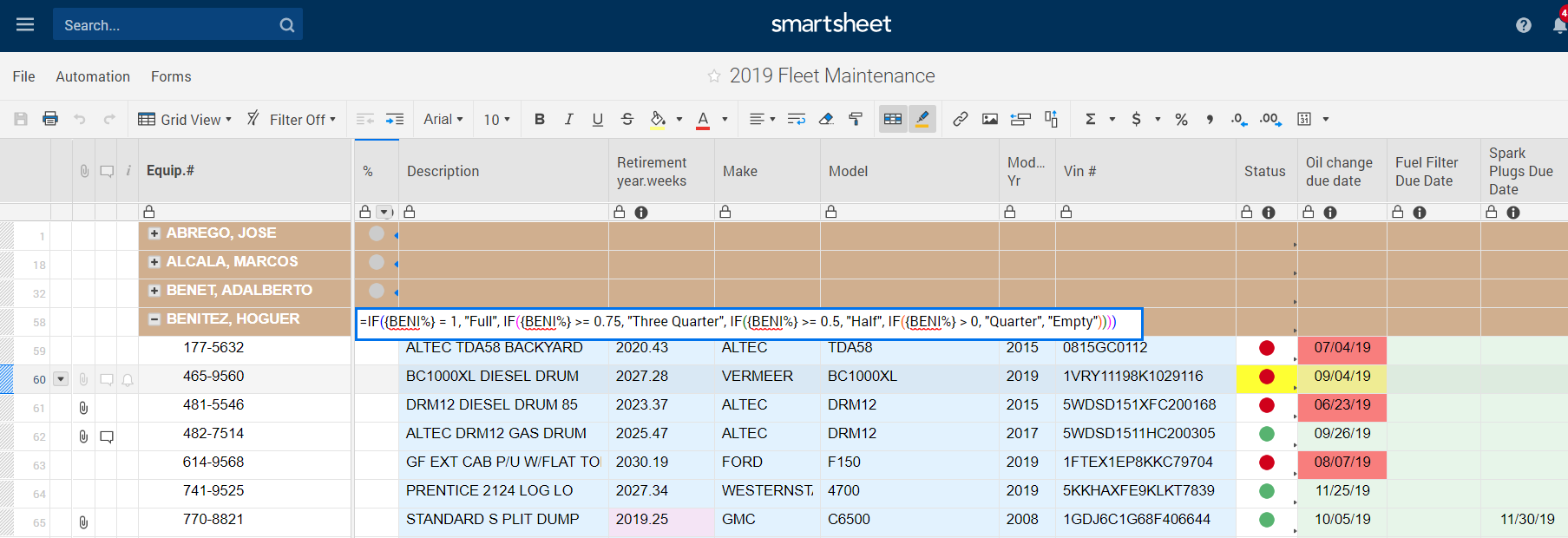
Task: Open the Arial font dropdown
Action: (443, 120)
